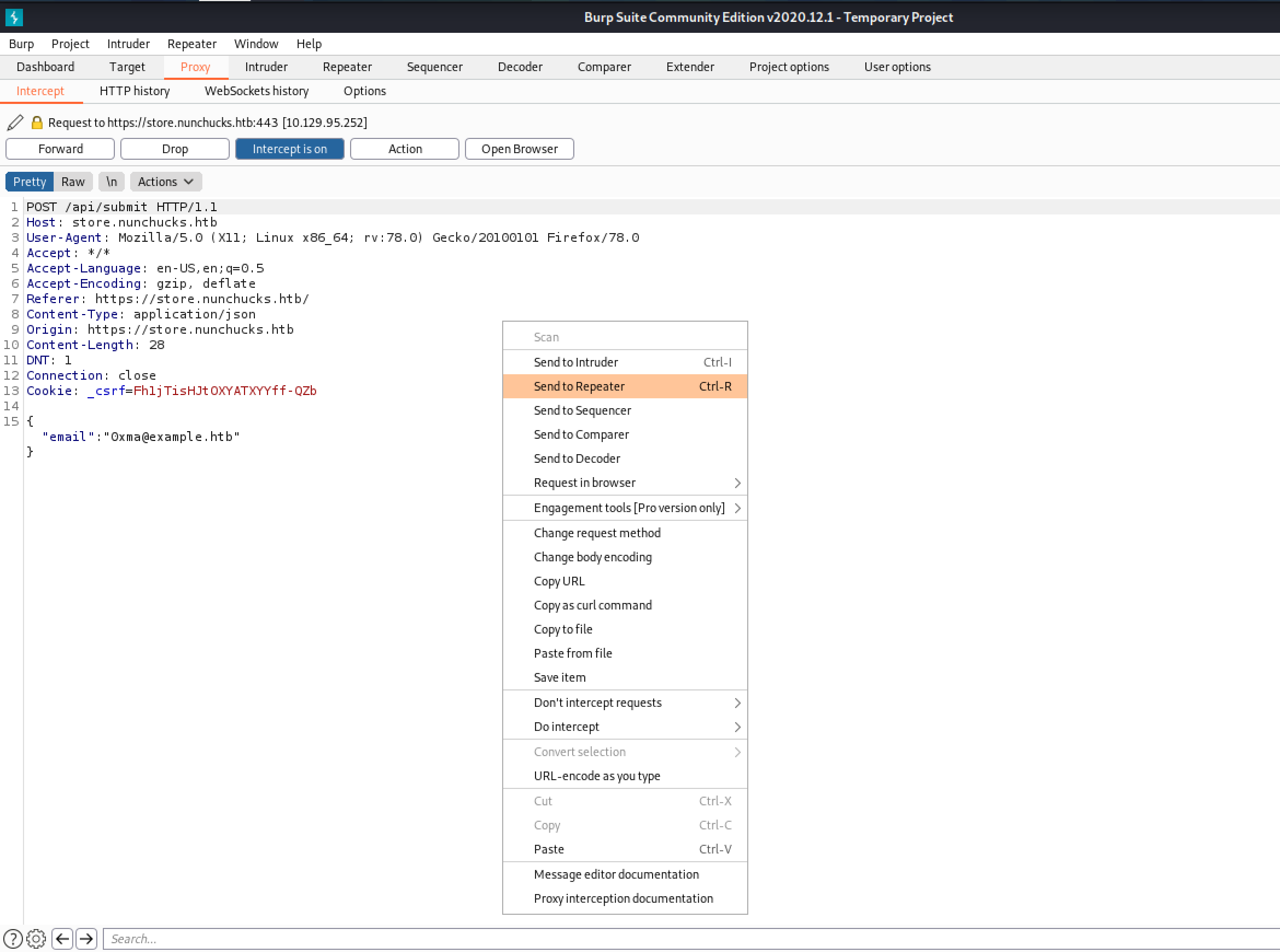Switch to the Project options tab

point(789,67)
